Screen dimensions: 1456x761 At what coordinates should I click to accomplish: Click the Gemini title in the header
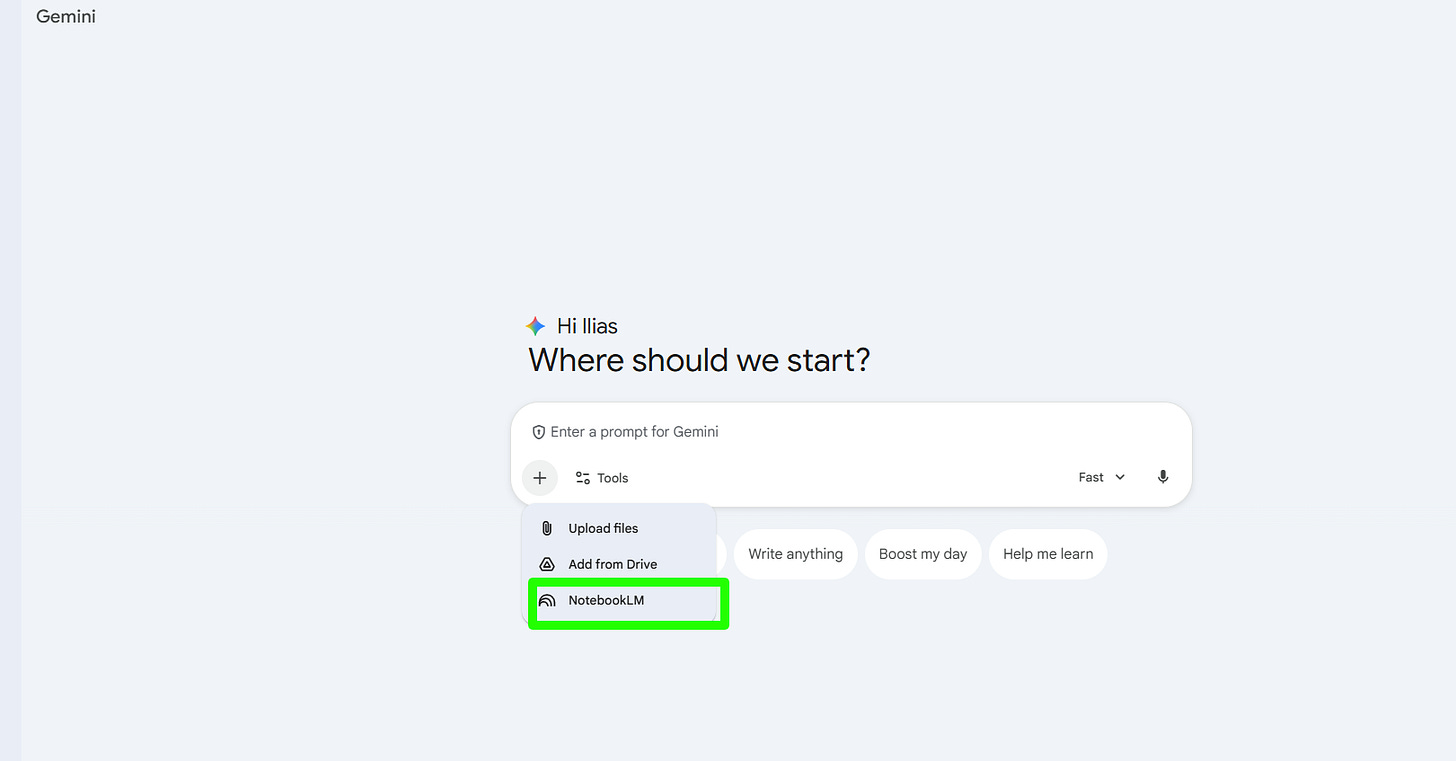tap(66, 17)
